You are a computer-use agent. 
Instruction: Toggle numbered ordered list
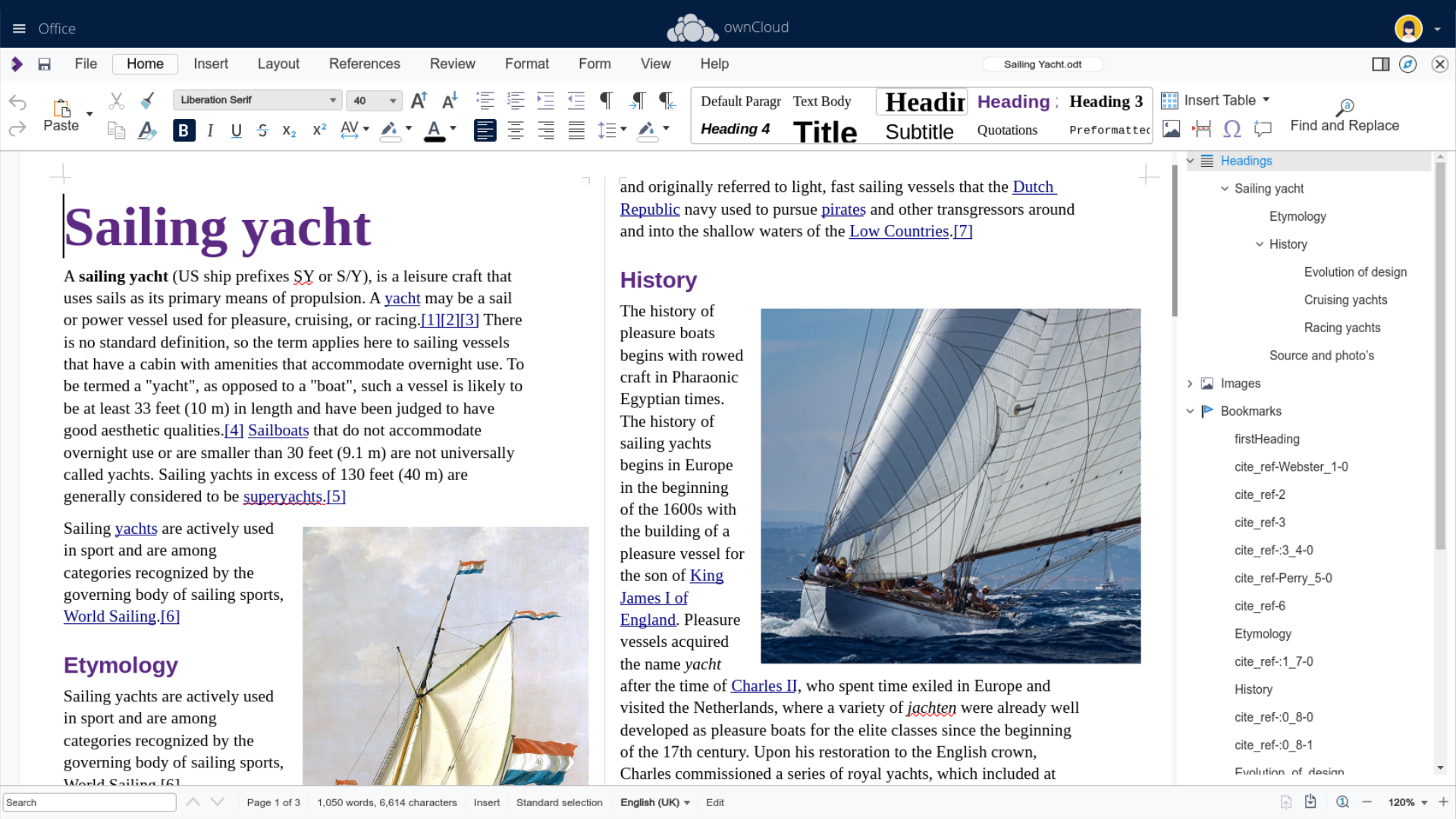tap(516, 100)
